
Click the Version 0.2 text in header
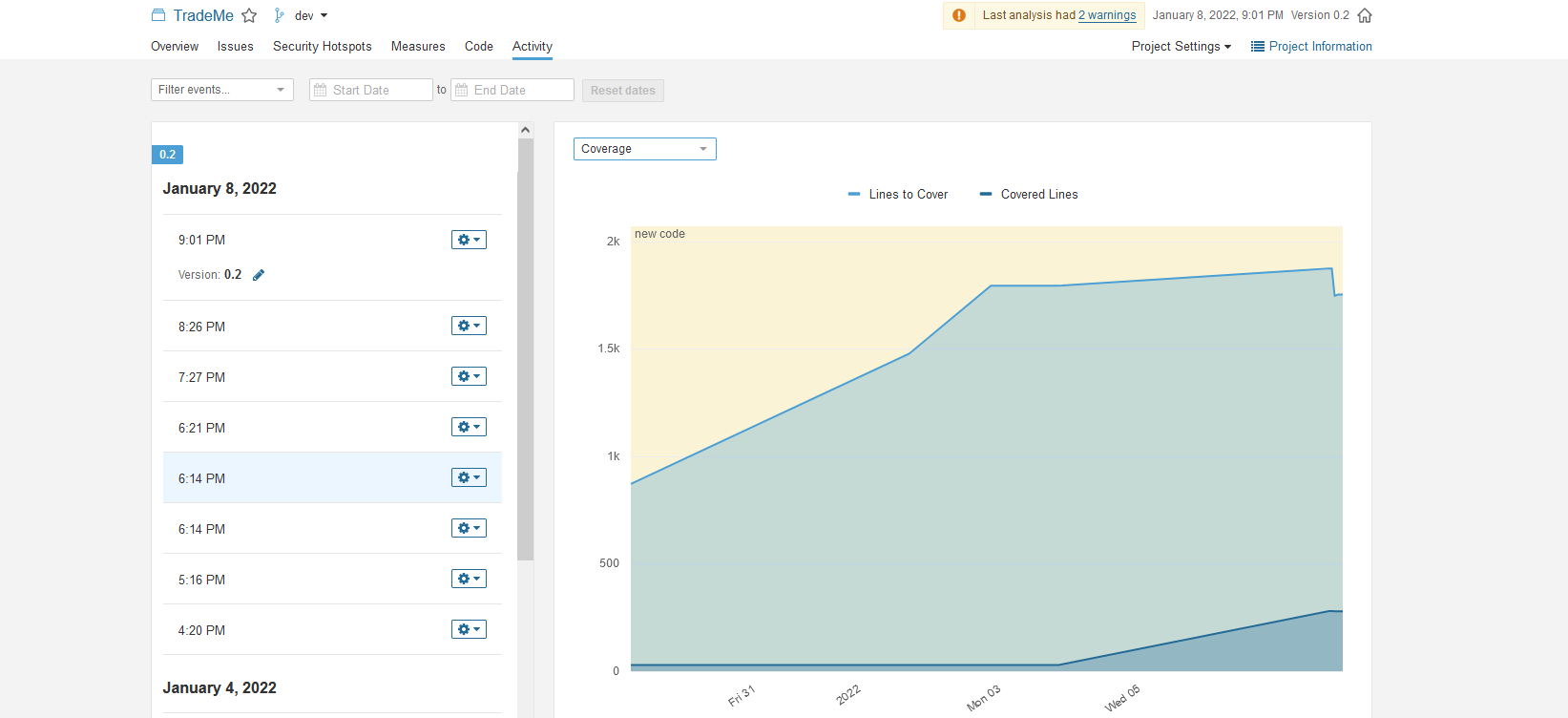(x=1320, y=15)
